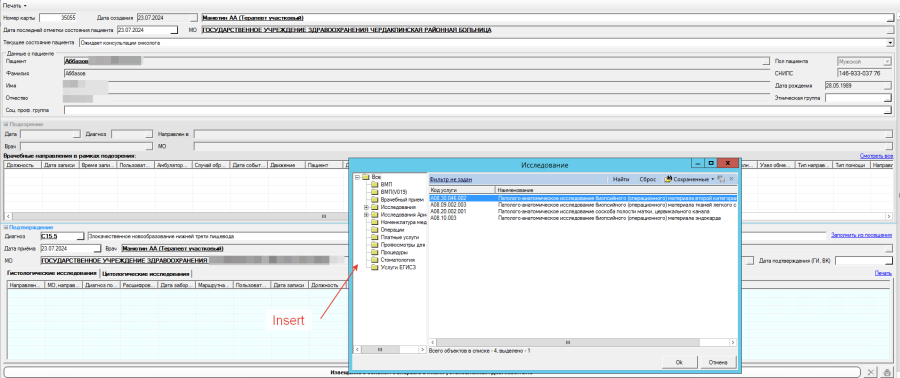
Task: Expand the Исследования Ари tree node
Action: [366, 215]
